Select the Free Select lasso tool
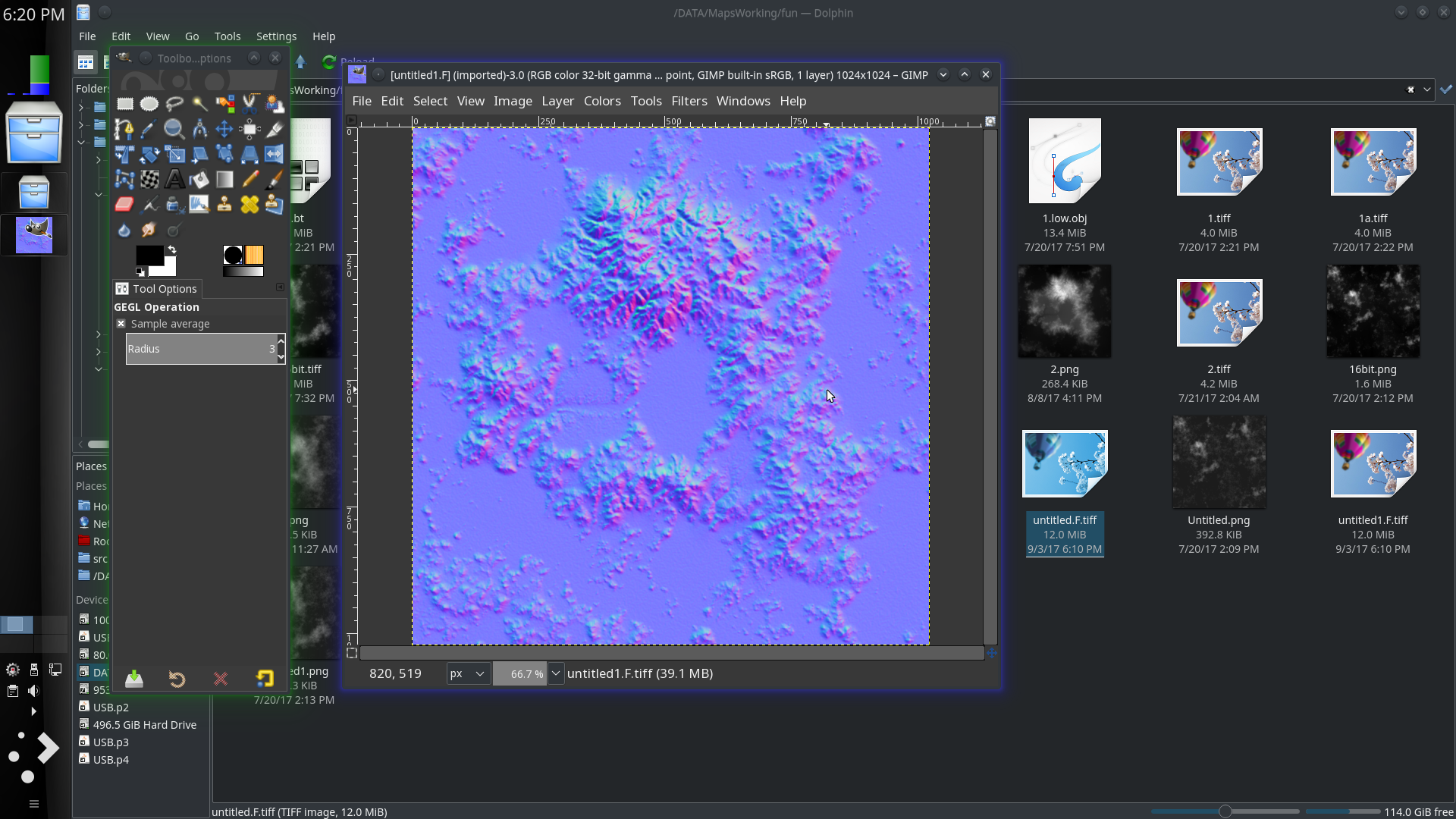 tap(174, 104)
